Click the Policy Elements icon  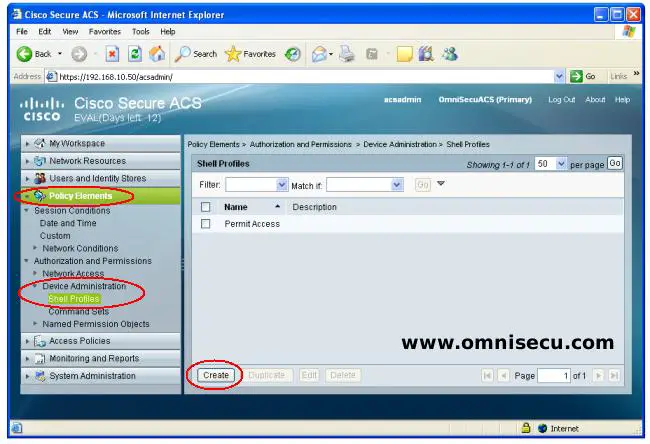coord(40,196)
